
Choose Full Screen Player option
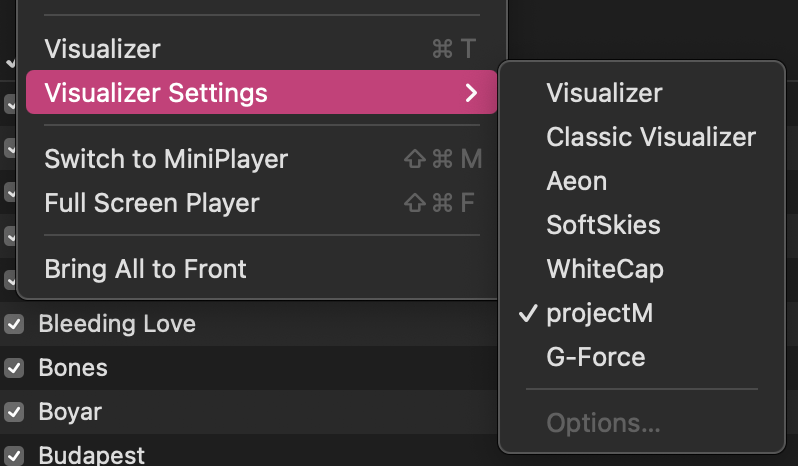(152, 203)
